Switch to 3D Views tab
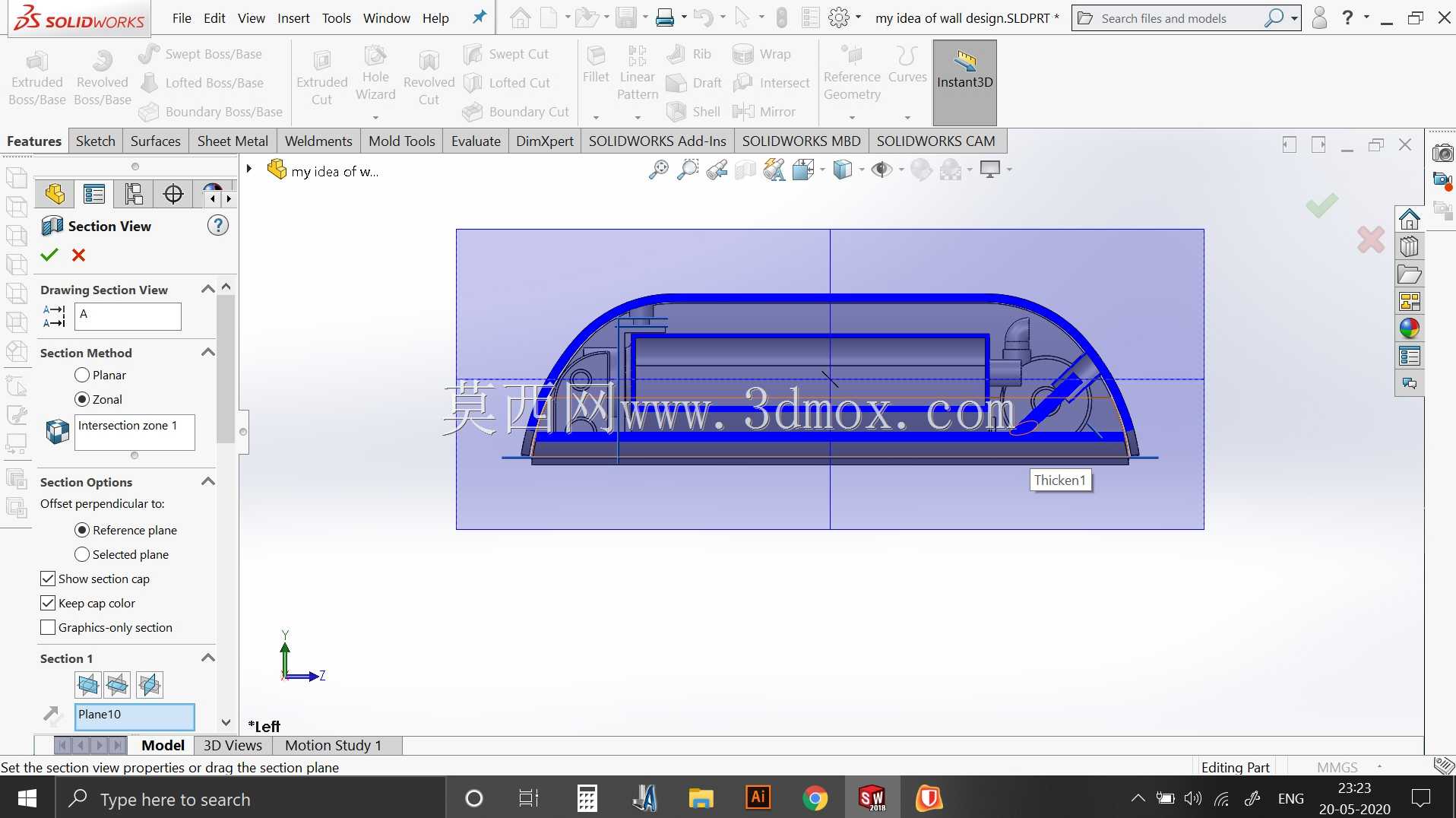Viewport: 1456px width, 818px height. [x=233, y=746]
